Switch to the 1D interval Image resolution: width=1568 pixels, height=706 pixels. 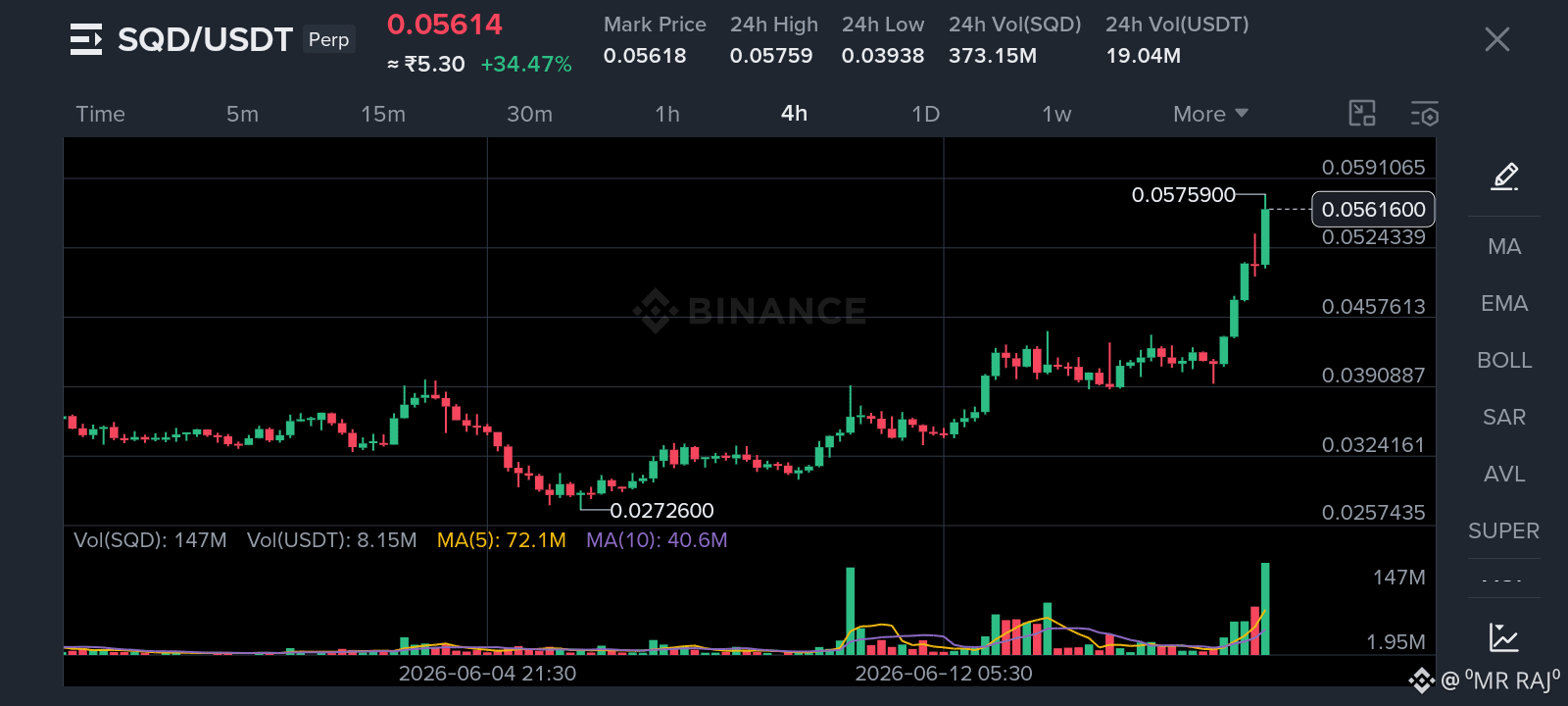coord(925,114)
